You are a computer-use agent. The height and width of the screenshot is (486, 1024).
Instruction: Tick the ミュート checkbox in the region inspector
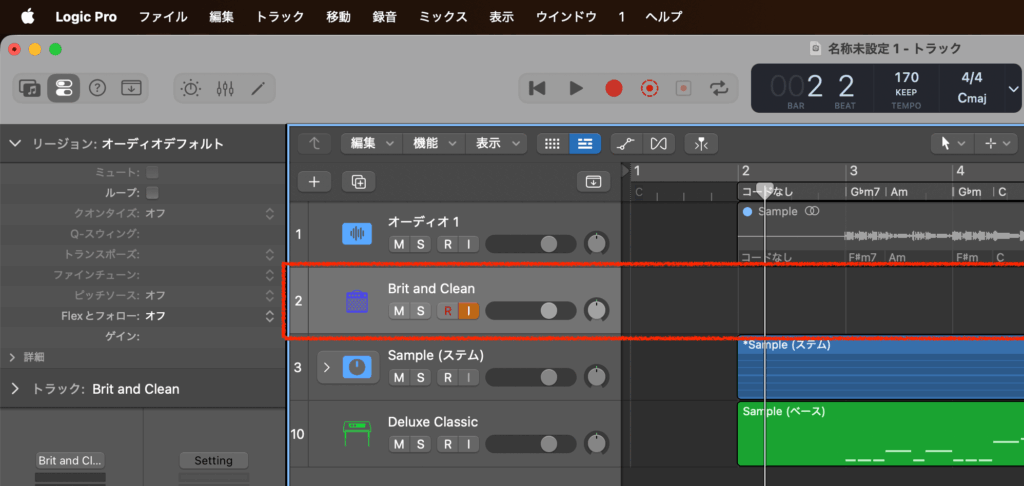pyautogui.click(x=152, y=172)
